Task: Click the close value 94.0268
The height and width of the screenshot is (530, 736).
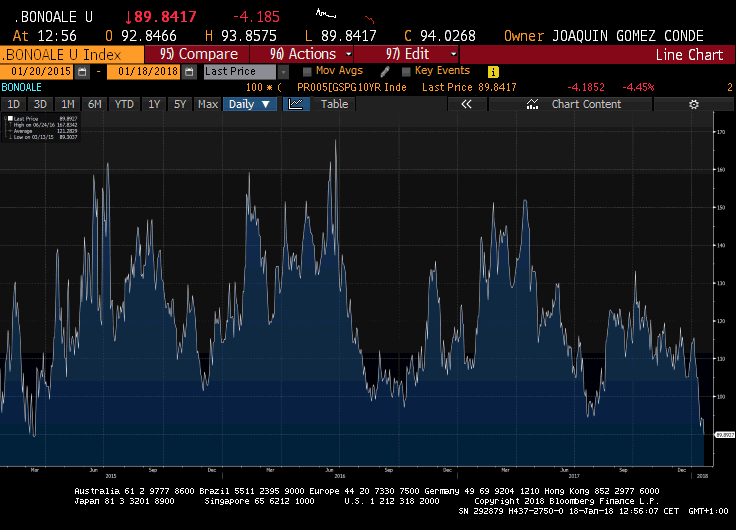Action: [448, 36]
